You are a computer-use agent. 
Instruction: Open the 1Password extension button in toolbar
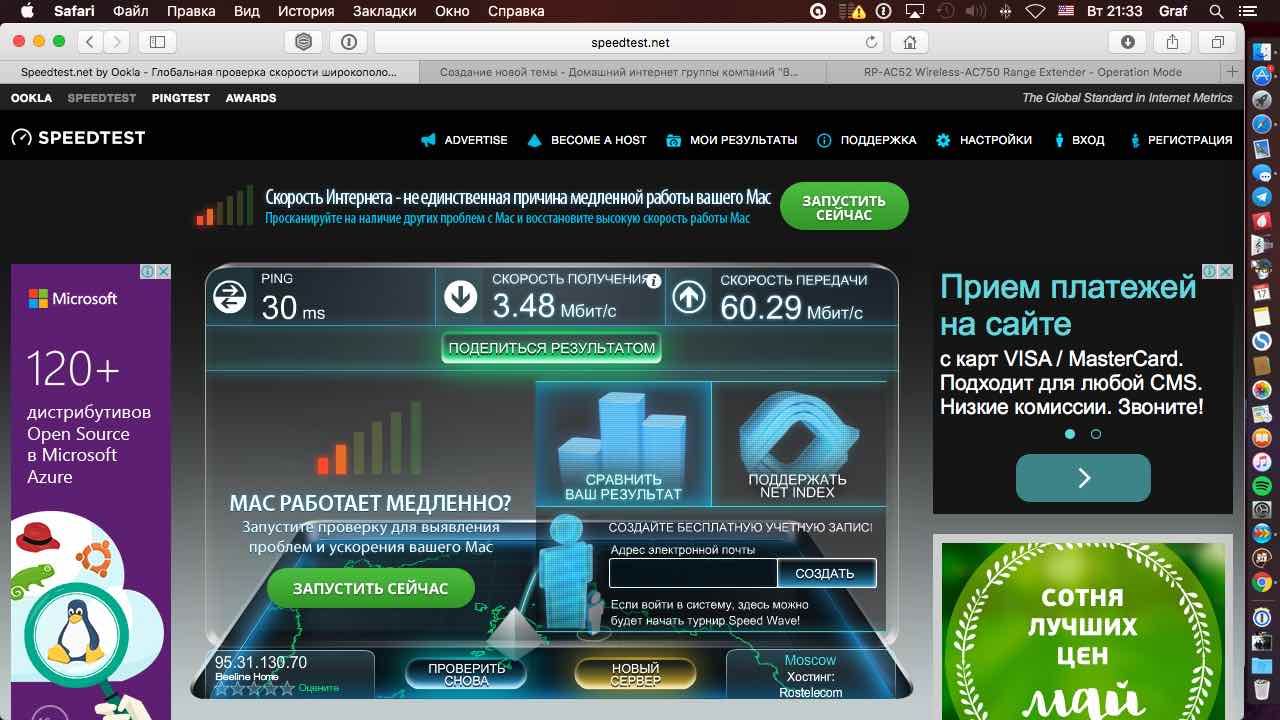(x=348, y=42)
